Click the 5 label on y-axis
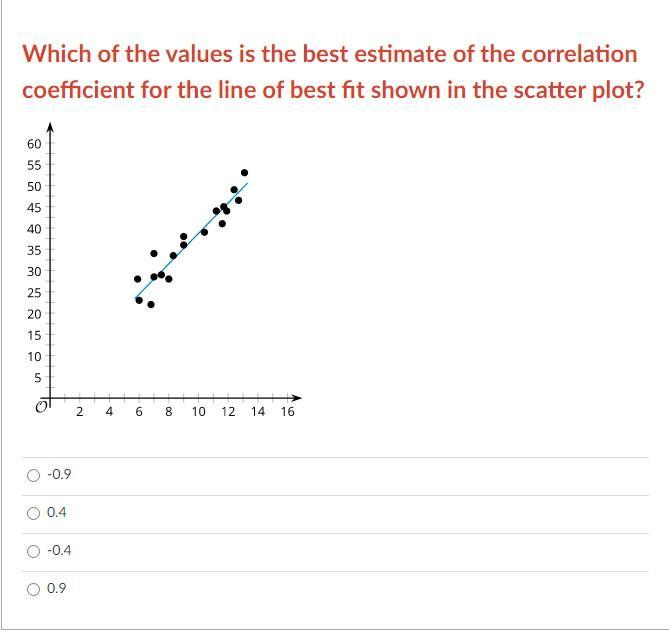 pos(38,378)
